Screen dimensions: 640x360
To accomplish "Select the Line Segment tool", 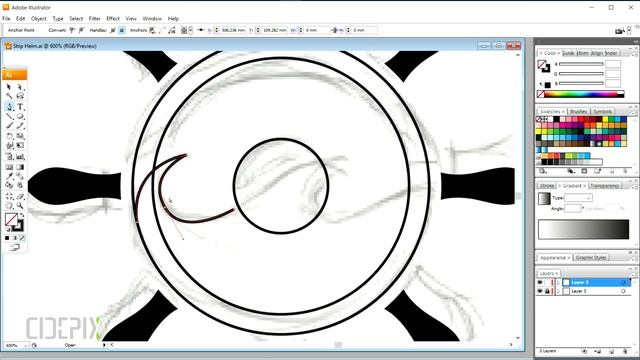I will pos(9,117).
